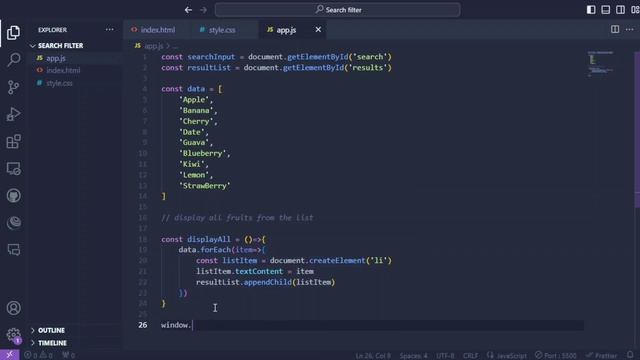The height and width of the screenshot is (360, 640).
Task: Open style.css in the Explorer tree
Action: point(59,83)
